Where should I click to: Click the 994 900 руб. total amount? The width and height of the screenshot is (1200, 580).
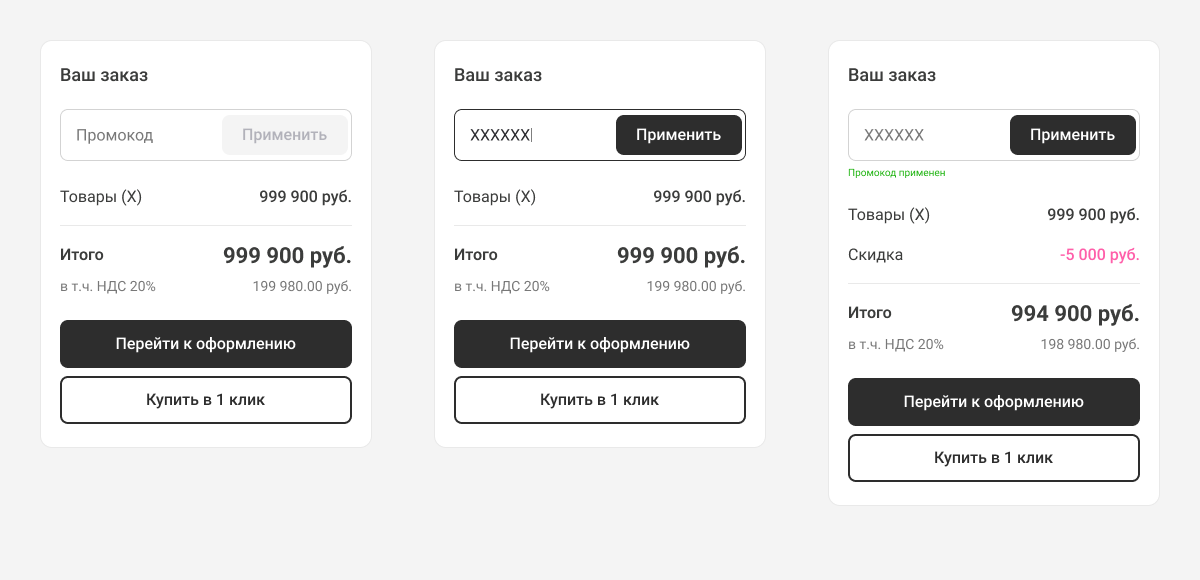pyautogui.click(x=1075, y=314)
